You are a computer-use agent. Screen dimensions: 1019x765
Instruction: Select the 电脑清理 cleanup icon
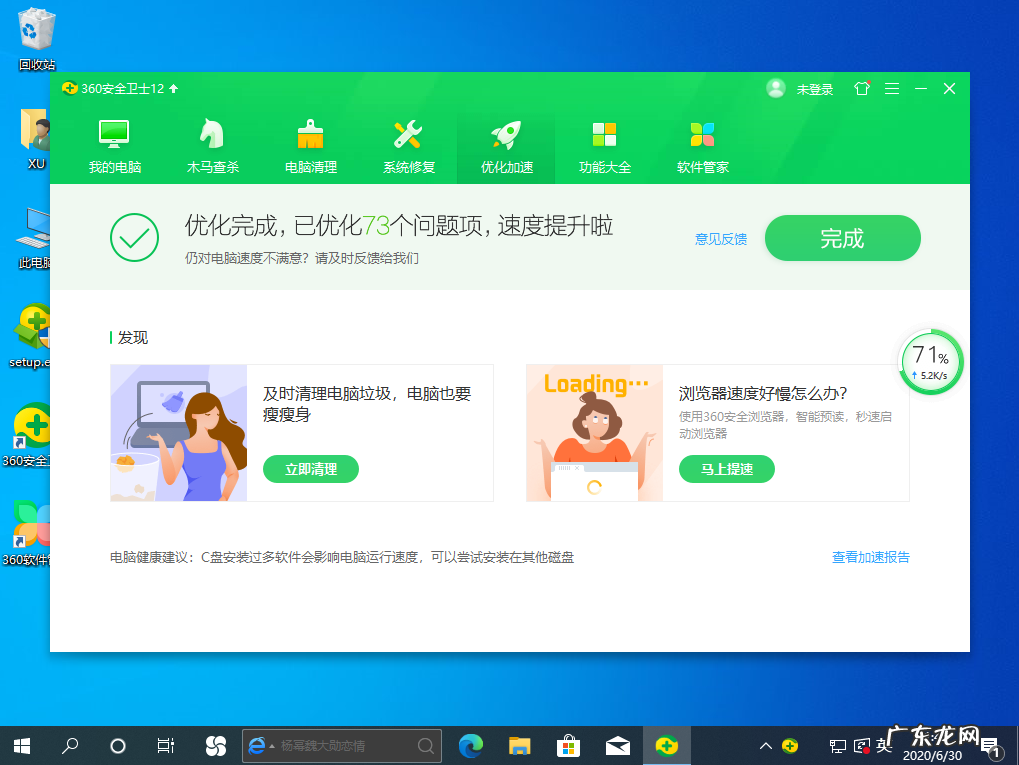click(x=308, y=141)
